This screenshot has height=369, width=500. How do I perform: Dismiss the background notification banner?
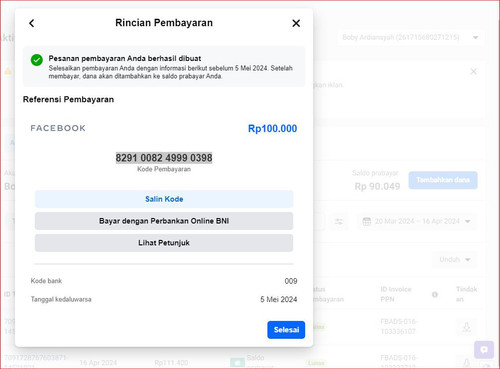[473, 71]
